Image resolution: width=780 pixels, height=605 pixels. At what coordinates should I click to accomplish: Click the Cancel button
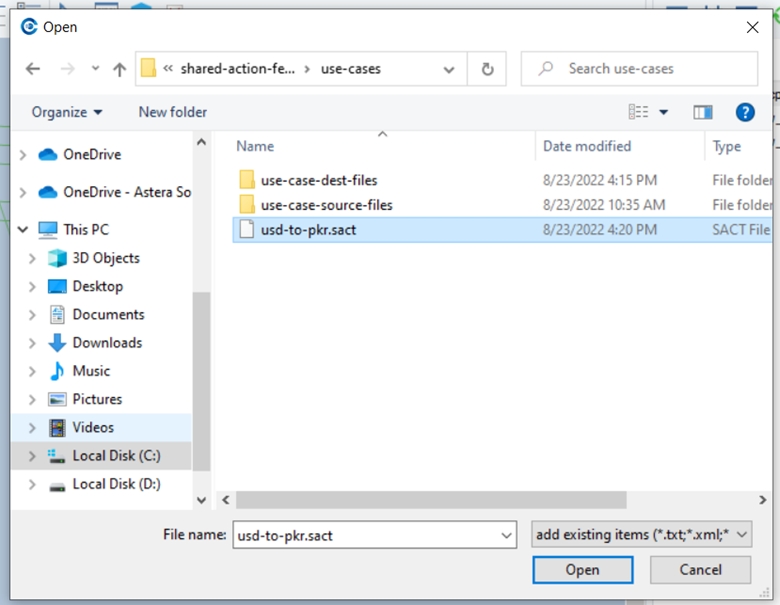click(700, 570)
